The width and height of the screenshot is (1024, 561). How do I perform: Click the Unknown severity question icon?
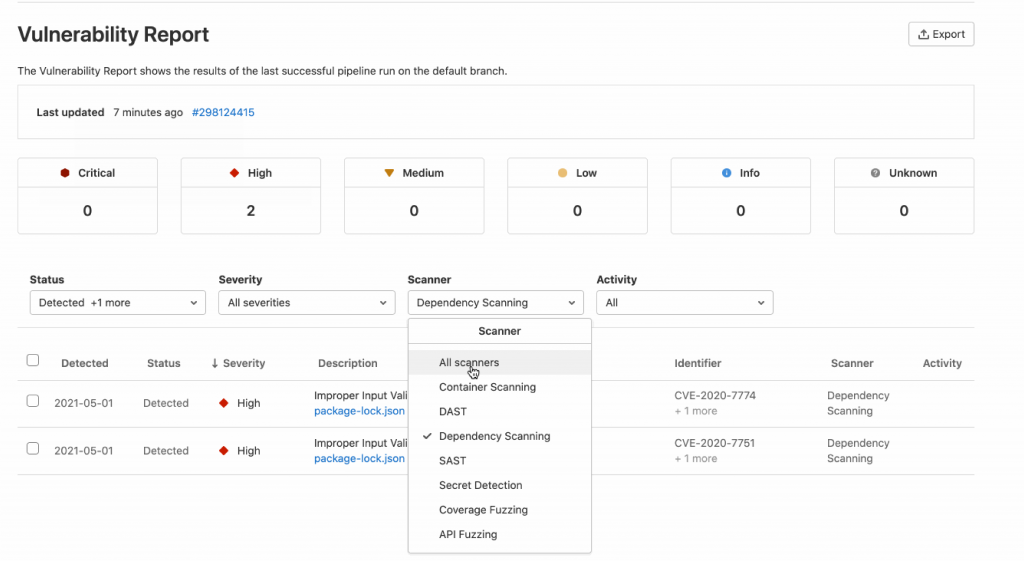pyautogui.click(x=876, y=173)
